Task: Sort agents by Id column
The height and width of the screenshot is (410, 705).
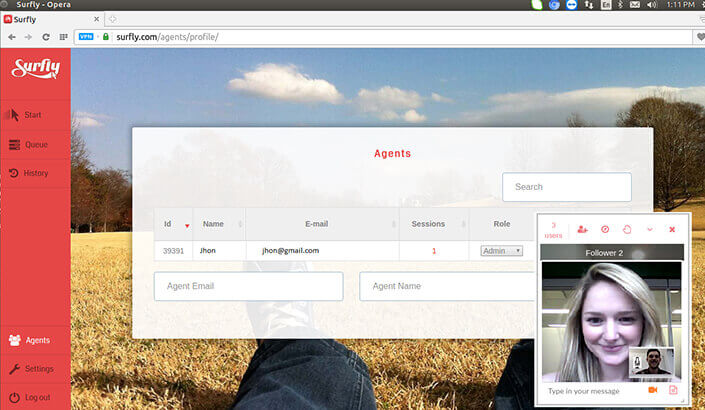Action: 174,224
